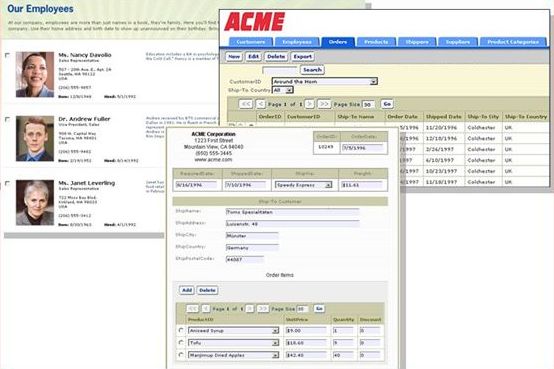Go to first page of order items
The image size is (554, 369).
pos(192,309)
